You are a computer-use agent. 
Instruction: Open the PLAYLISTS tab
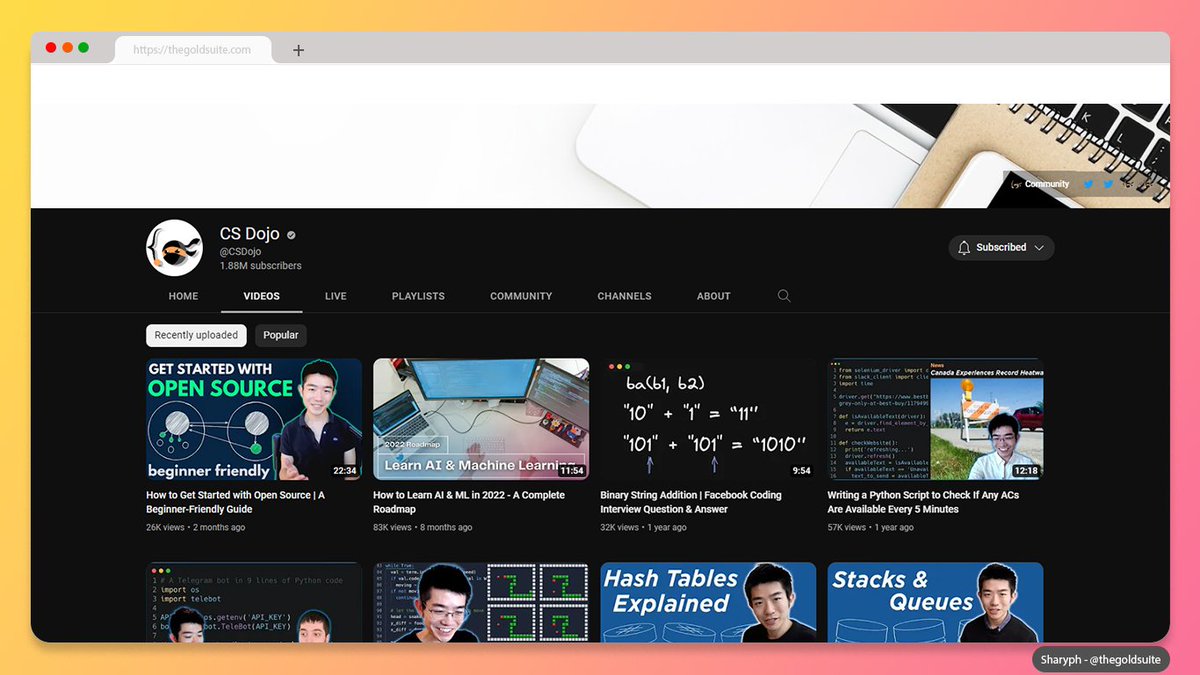(418, 296)
